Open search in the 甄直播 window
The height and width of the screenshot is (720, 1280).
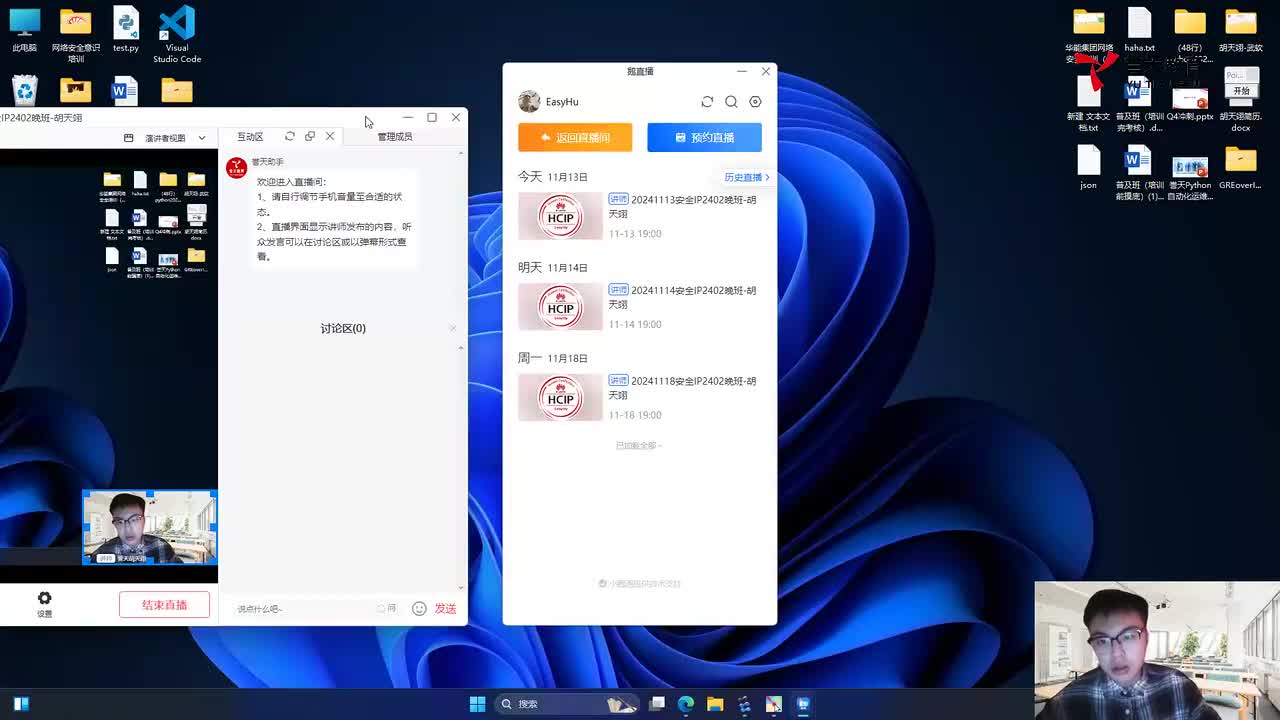pyautogui.click(x=731, y=102)
